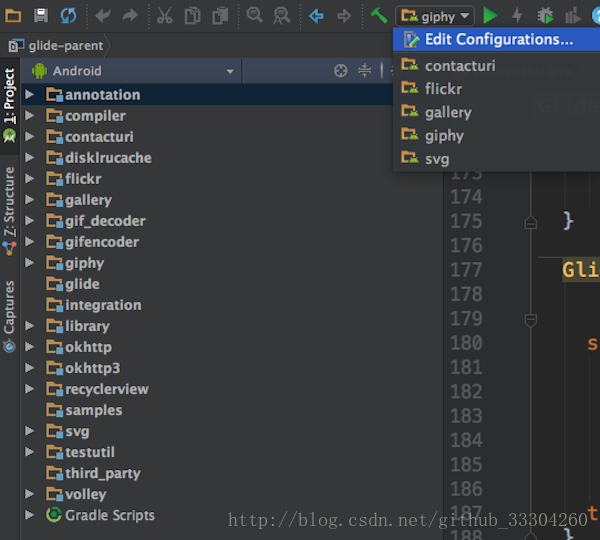Save all with the floppy disk icon
This screenshot has height=540, width=600.
pyautogui.click(x=41, y=16)
